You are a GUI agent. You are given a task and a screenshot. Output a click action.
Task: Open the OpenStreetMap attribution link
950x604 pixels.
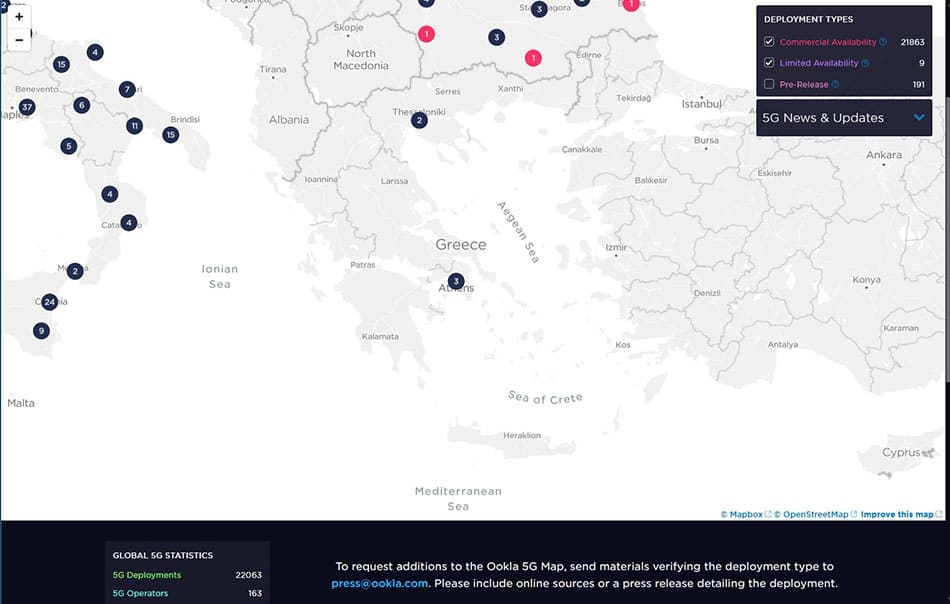coord(812,513)
